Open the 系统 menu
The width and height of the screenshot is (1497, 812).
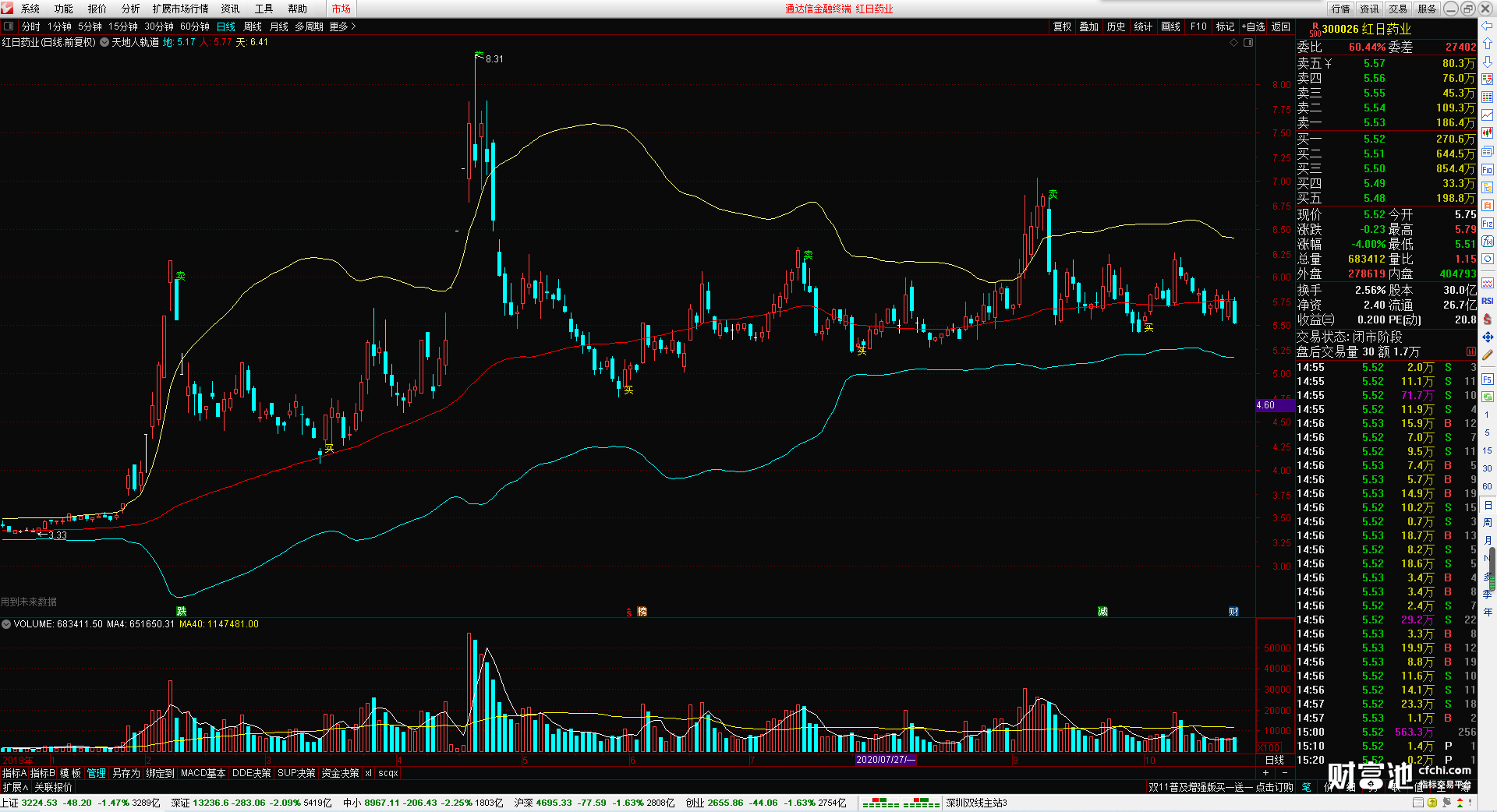(x=30, y=9)
